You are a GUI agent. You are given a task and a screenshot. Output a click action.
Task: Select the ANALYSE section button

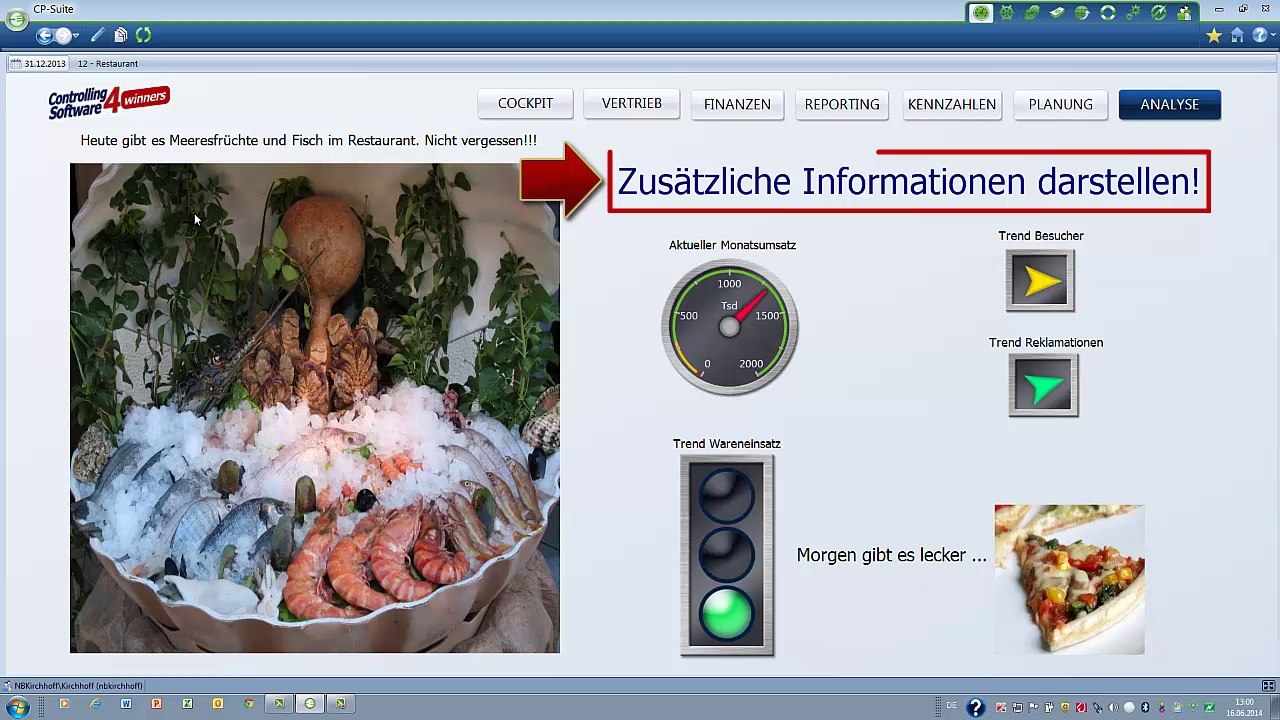click(x=1170, y=104)
